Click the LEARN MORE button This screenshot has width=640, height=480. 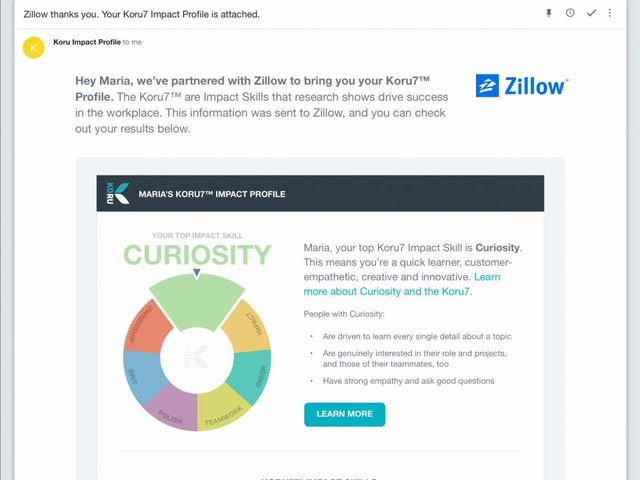tap(344, 414)
